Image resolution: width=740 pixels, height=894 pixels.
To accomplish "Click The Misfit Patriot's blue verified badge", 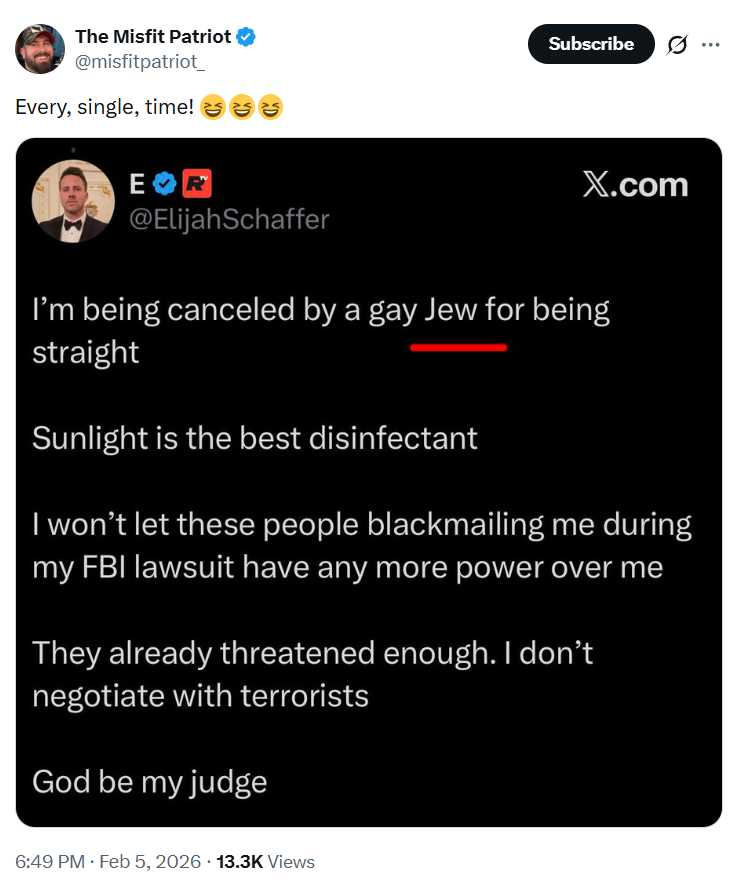I will (246, 37).
